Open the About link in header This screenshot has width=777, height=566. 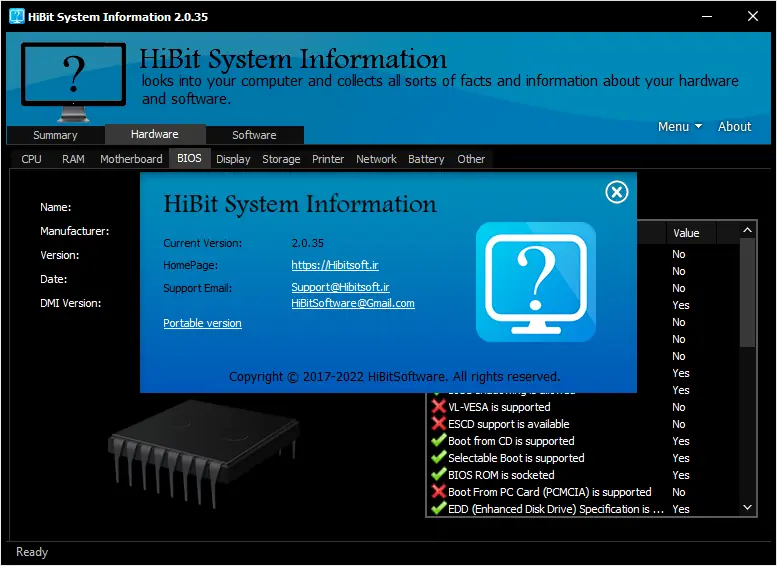tap(734, 126)
